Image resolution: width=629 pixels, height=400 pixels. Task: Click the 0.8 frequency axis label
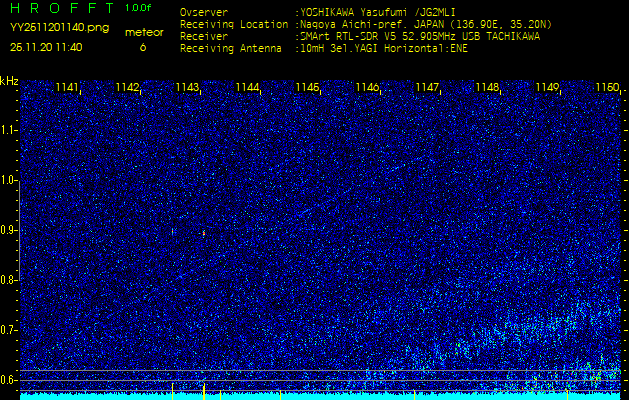(7, 281)
